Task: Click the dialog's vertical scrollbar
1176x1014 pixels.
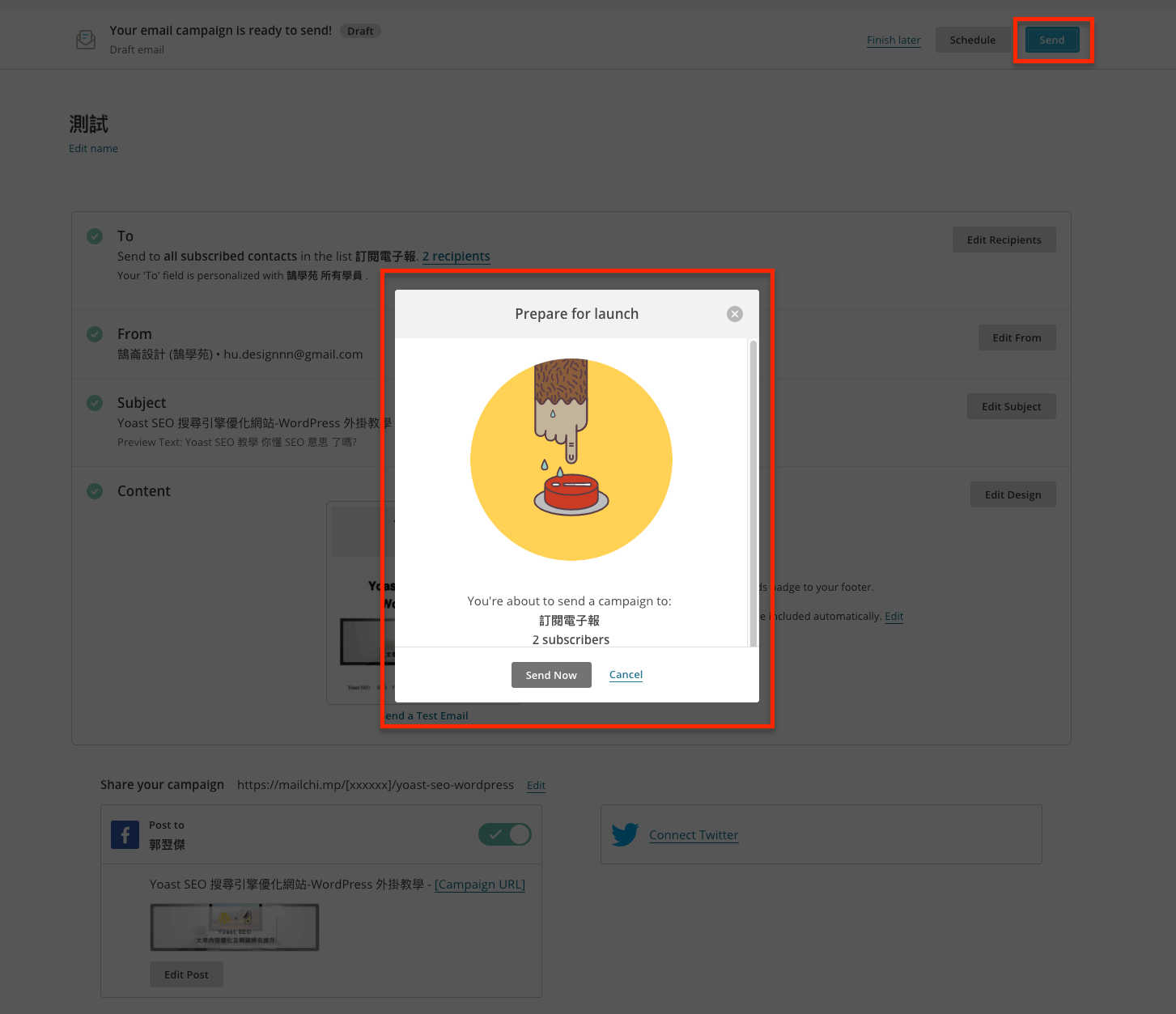Action: (754, 494)
